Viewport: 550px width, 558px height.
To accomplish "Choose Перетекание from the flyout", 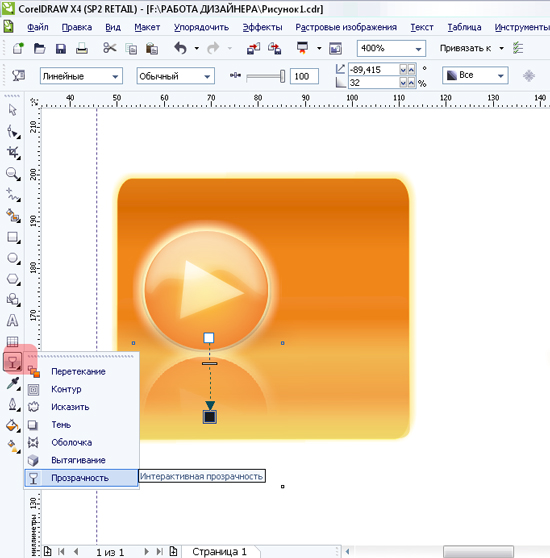I will tap(81, 372).
